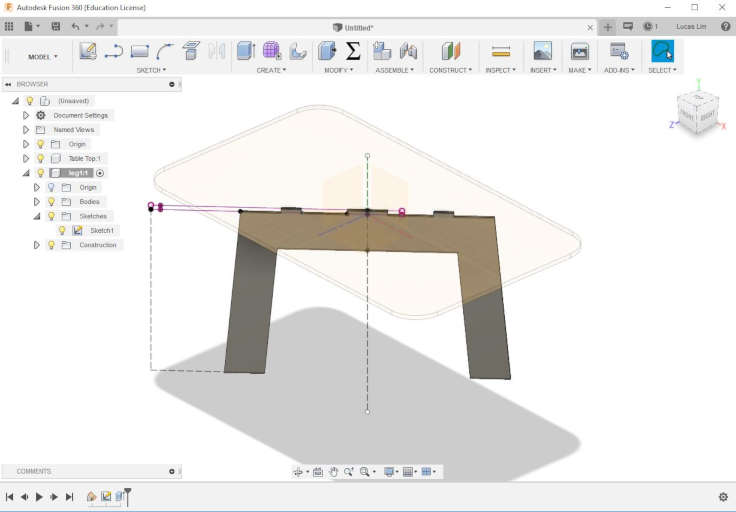Click the Look At icon in navigation bar

click(318, 472)
